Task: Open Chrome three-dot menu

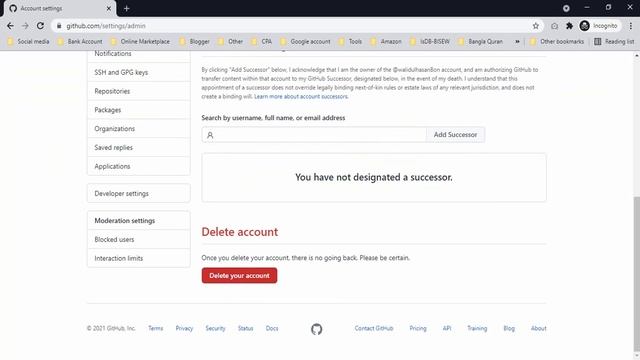Action: [x=631, y=26]
